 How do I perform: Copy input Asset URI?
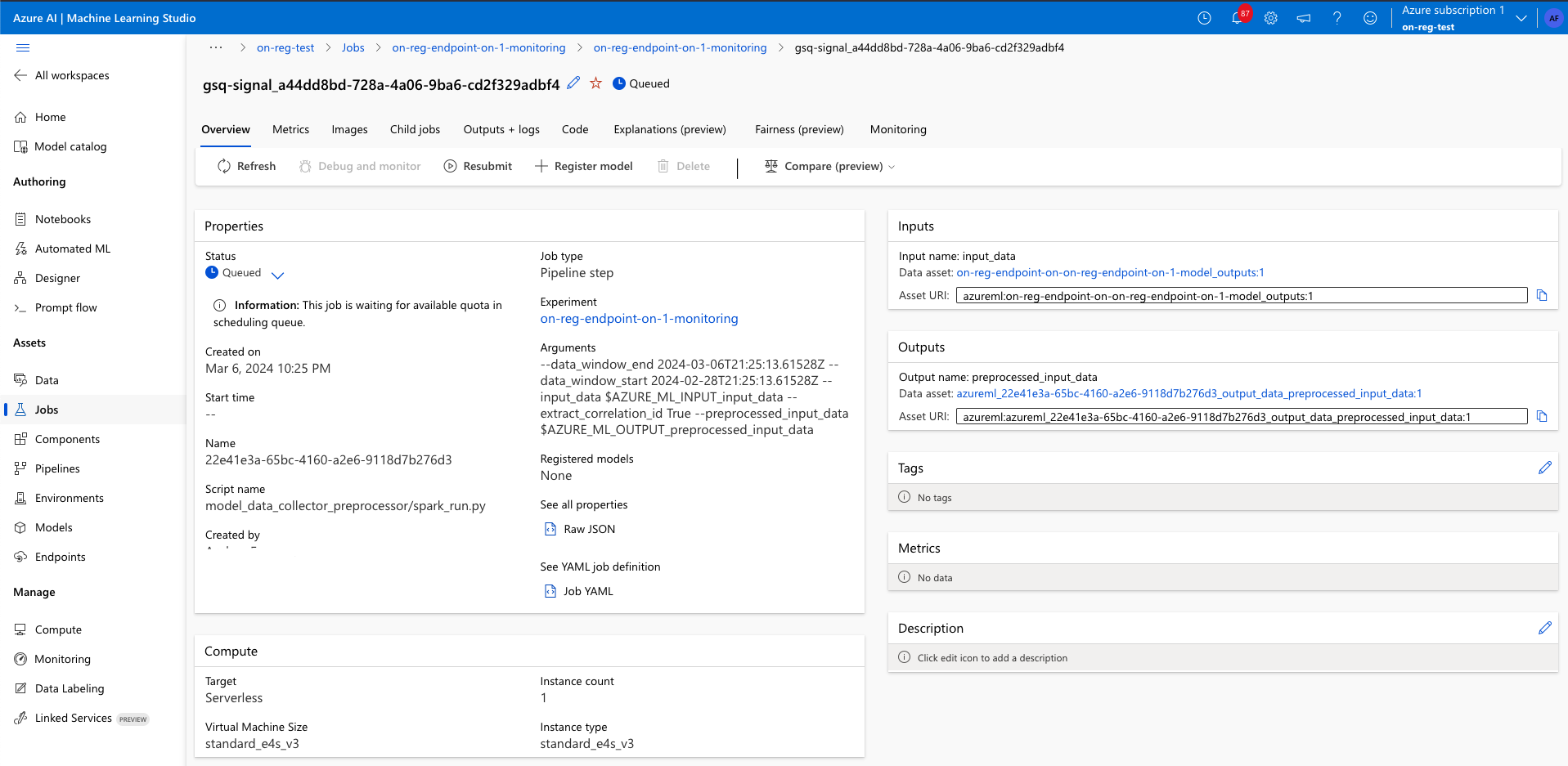(1542, 296)
